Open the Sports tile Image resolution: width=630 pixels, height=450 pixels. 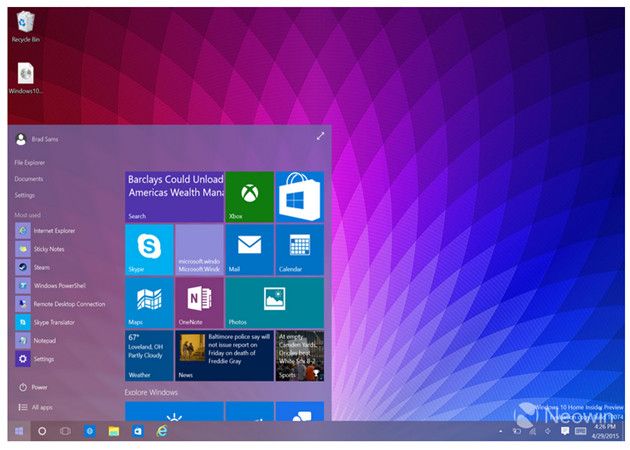[x=300, y=356]
